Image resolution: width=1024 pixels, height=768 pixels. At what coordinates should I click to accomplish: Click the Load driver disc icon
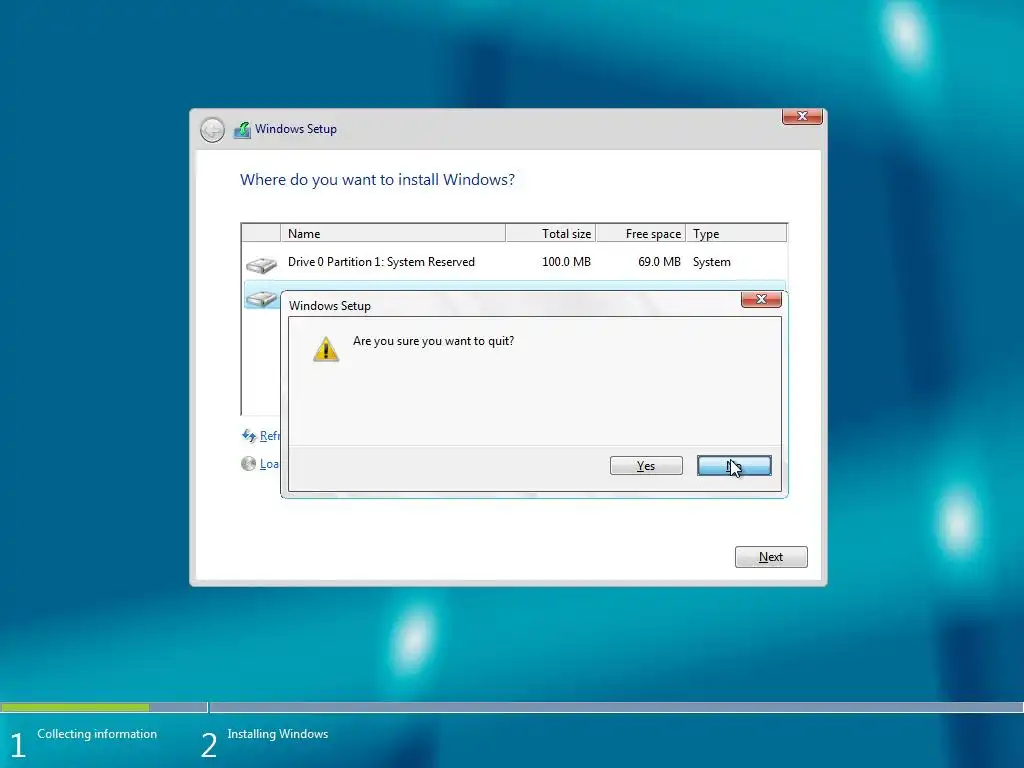click(249, 464)
